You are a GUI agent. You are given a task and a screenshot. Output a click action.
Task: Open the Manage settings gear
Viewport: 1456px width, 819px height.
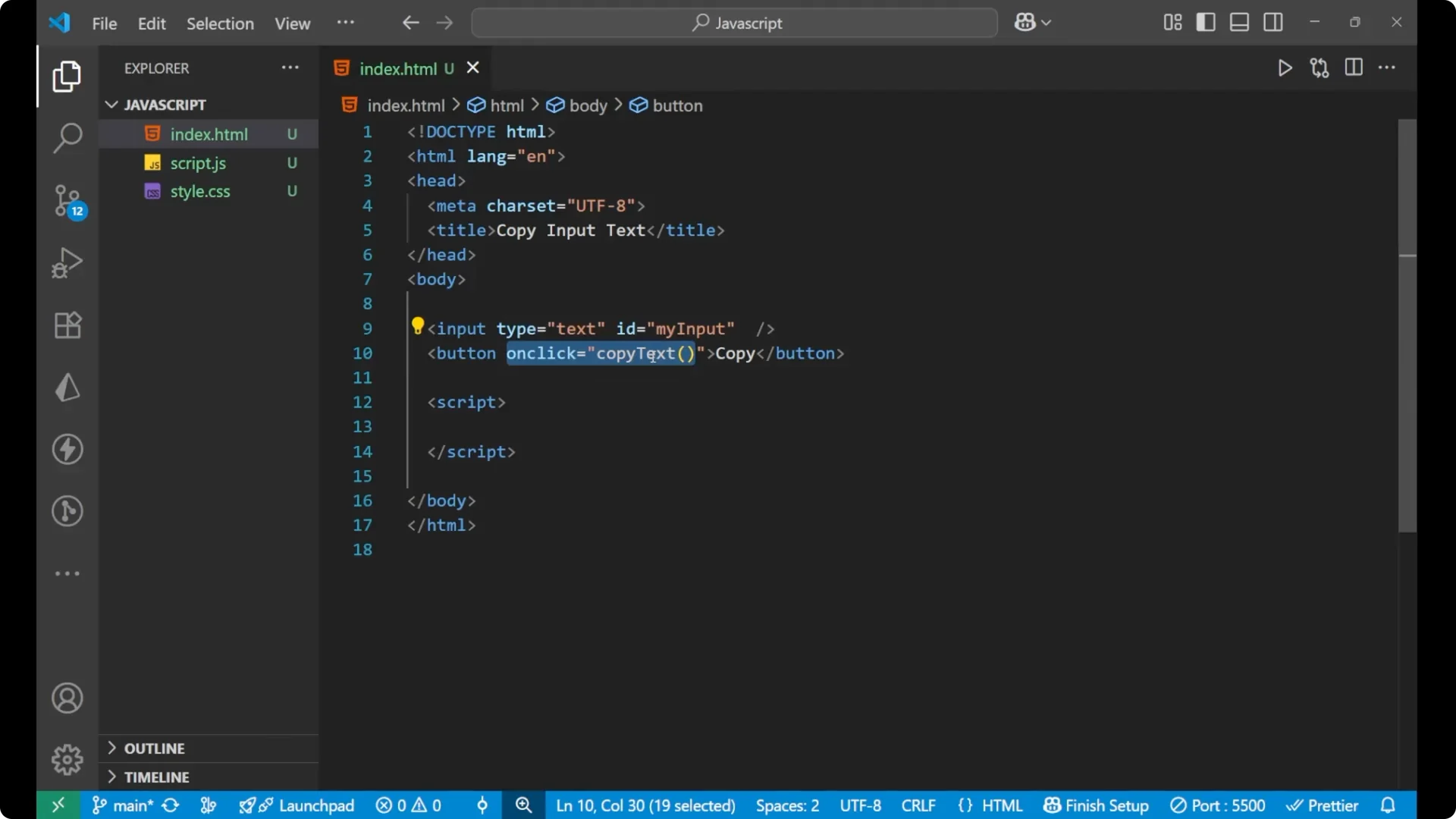point(67,760)
